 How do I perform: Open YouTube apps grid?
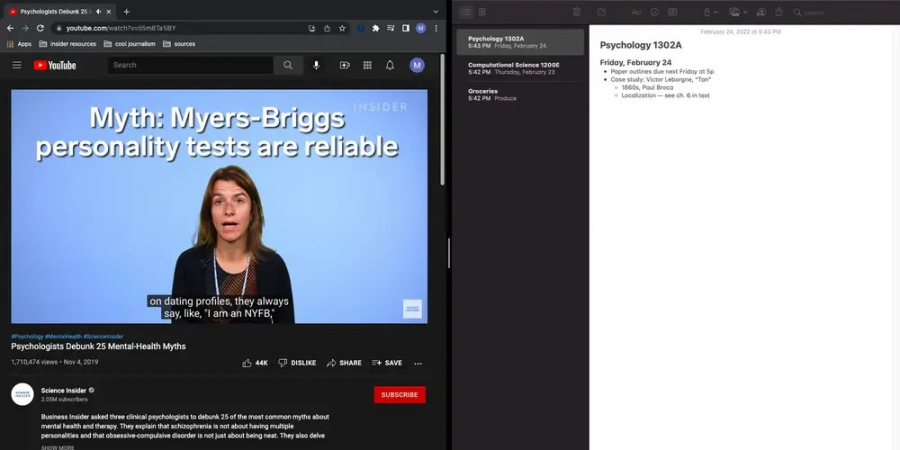367,65
